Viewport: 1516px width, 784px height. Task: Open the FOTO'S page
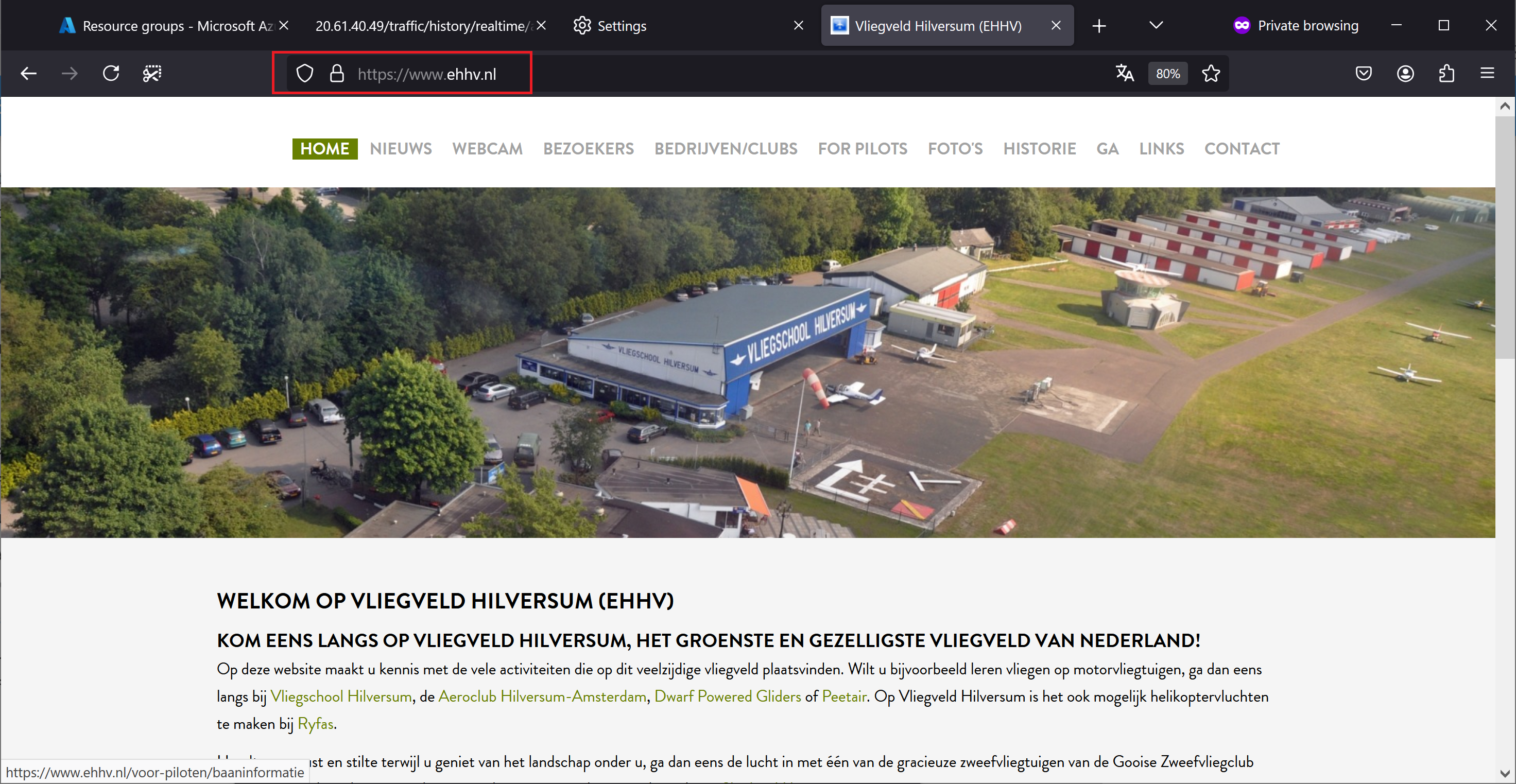point(955,148)
